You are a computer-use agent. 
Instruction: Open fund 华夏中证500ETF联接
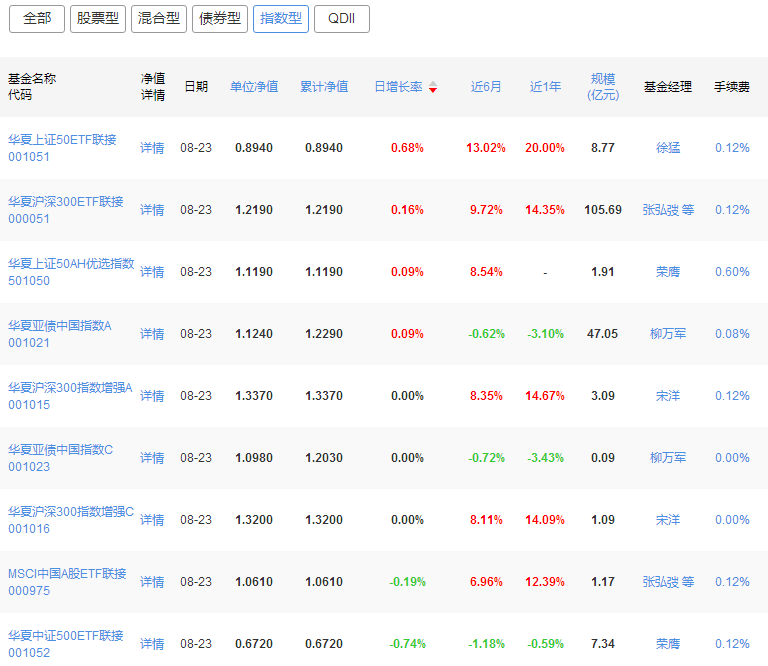point(66,636)
